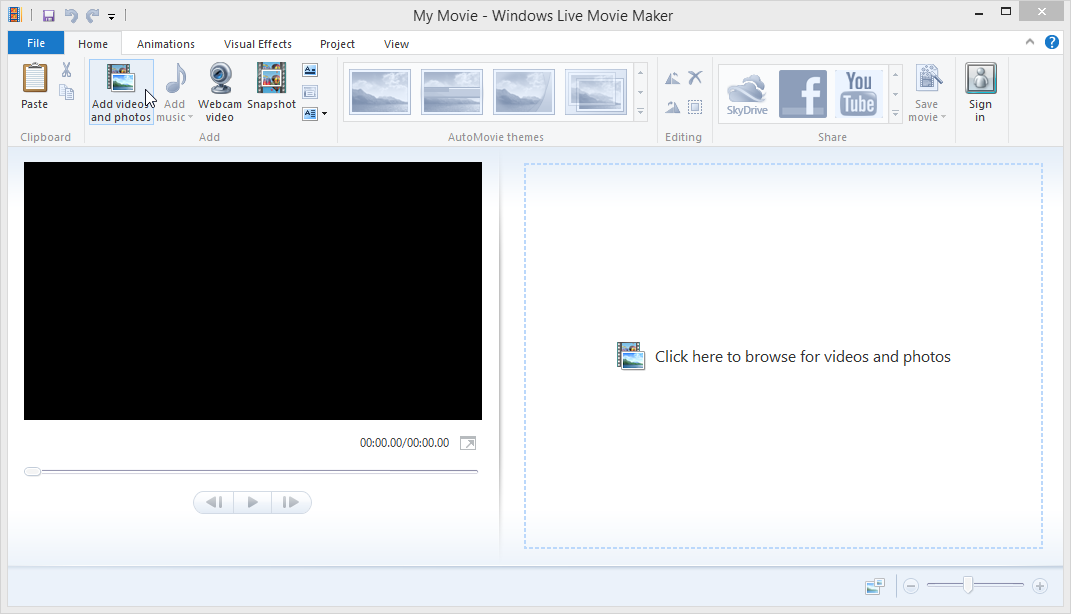Image resolution: width=1071 pixels, height=614 pixels.
Task: Share the movie to YouTube
Action: [859, 93]
